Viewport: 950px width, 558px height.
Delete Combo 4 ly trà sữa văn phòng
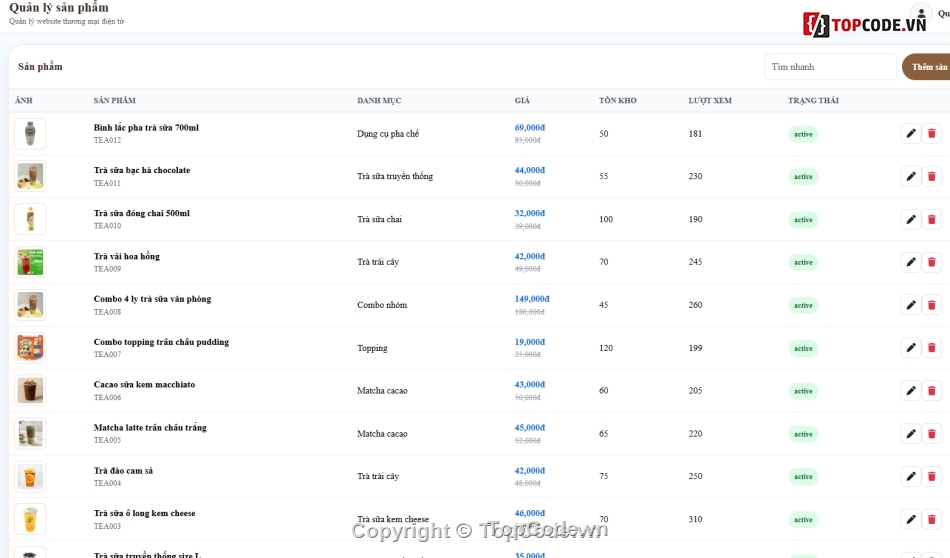pyautogui.click(x=932, y=305)
